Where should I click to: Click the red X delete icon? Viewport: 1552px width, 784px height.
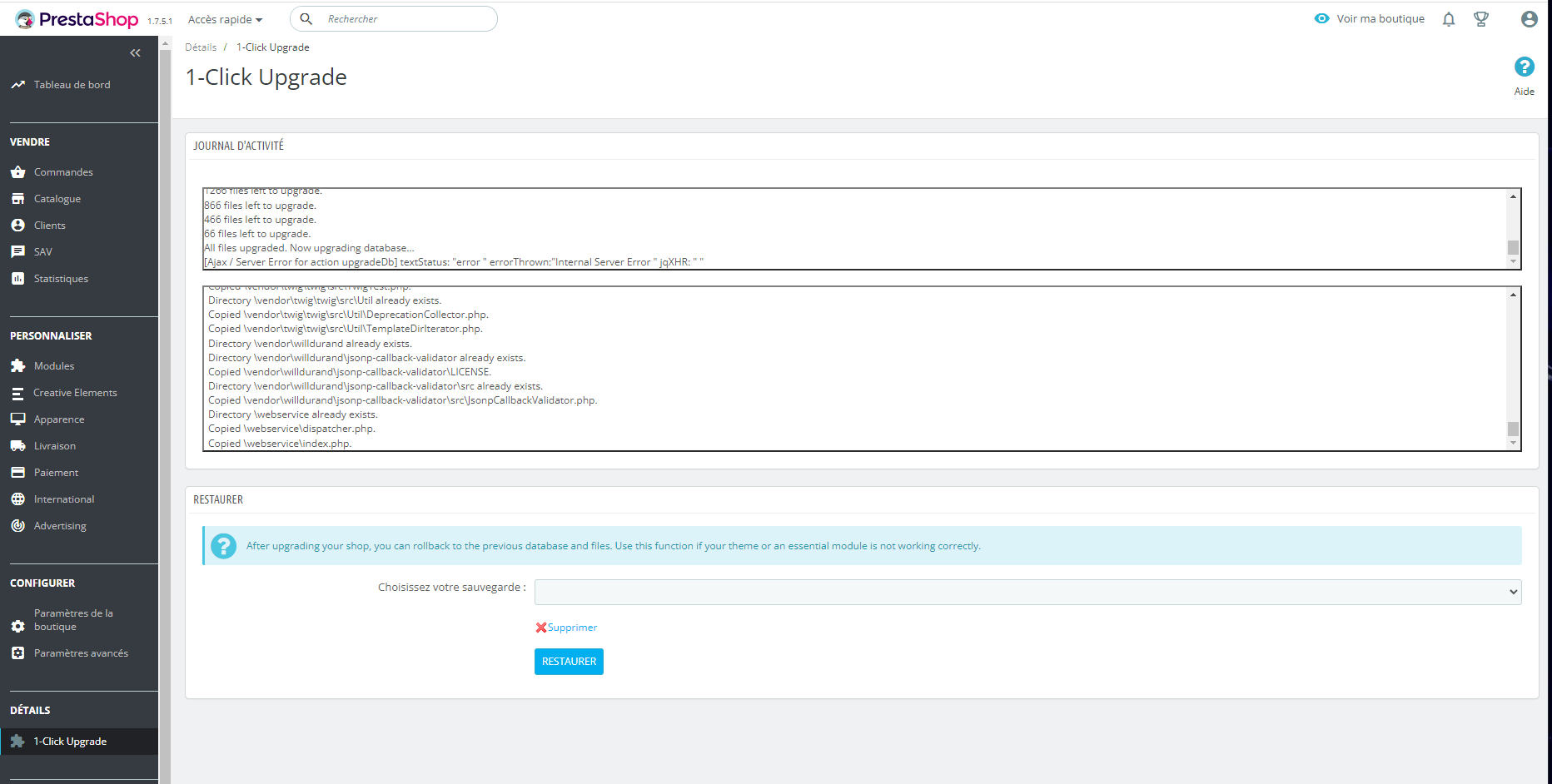[x=540, y=628]
